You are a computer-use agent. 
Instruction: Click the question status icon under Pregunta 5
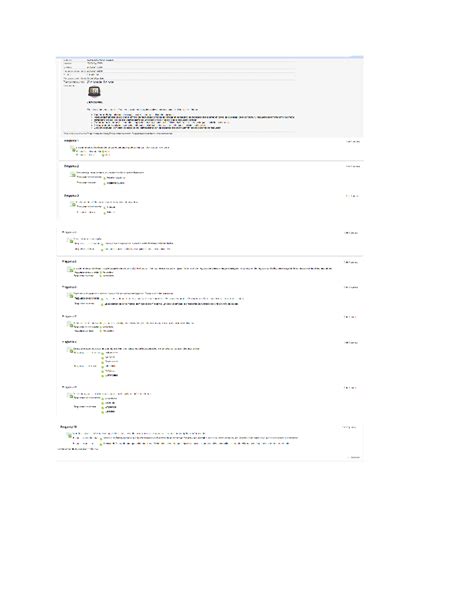(70, 269)
